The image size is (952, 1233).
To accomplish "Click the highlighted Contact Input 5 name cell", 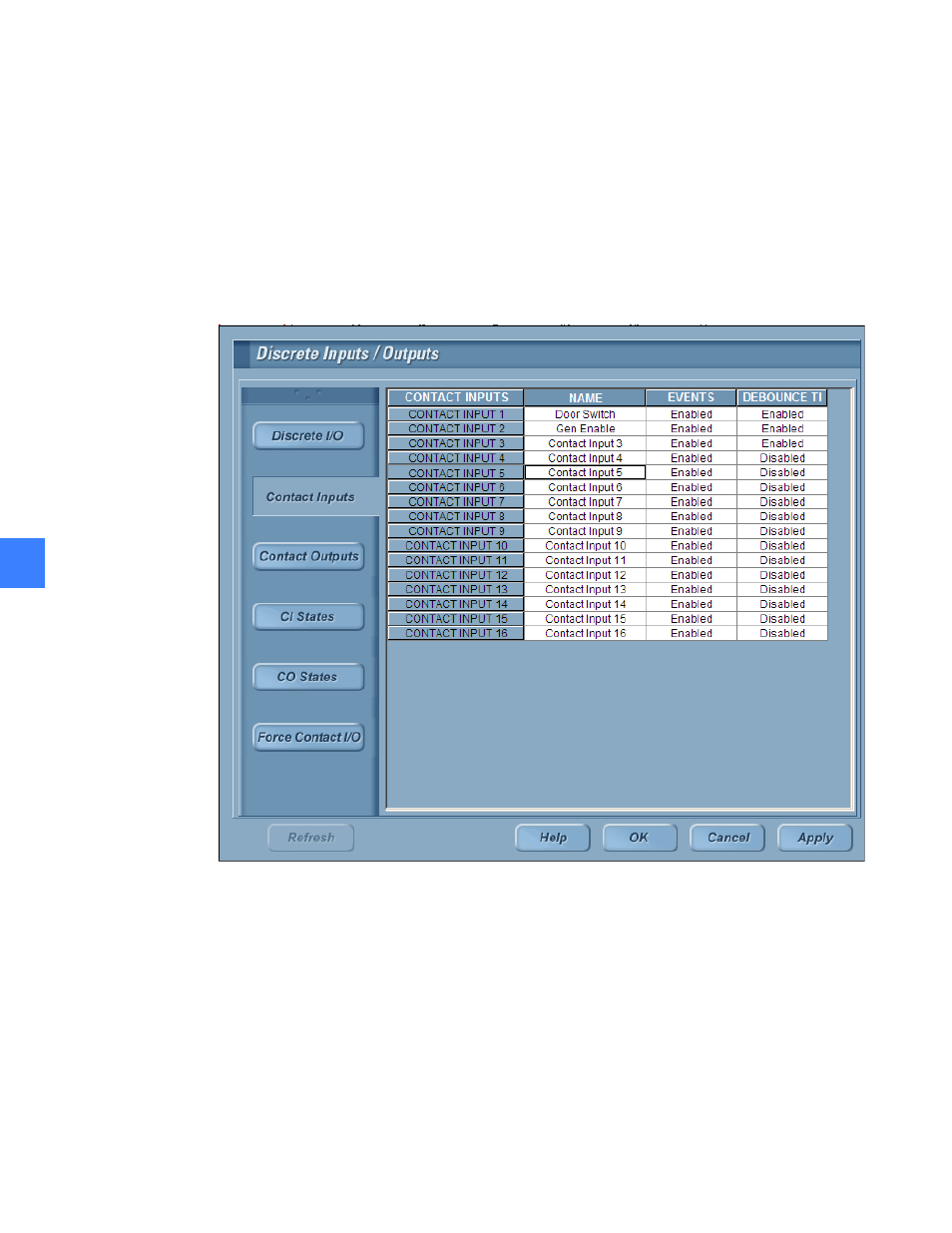I will [x=586, y=473].
